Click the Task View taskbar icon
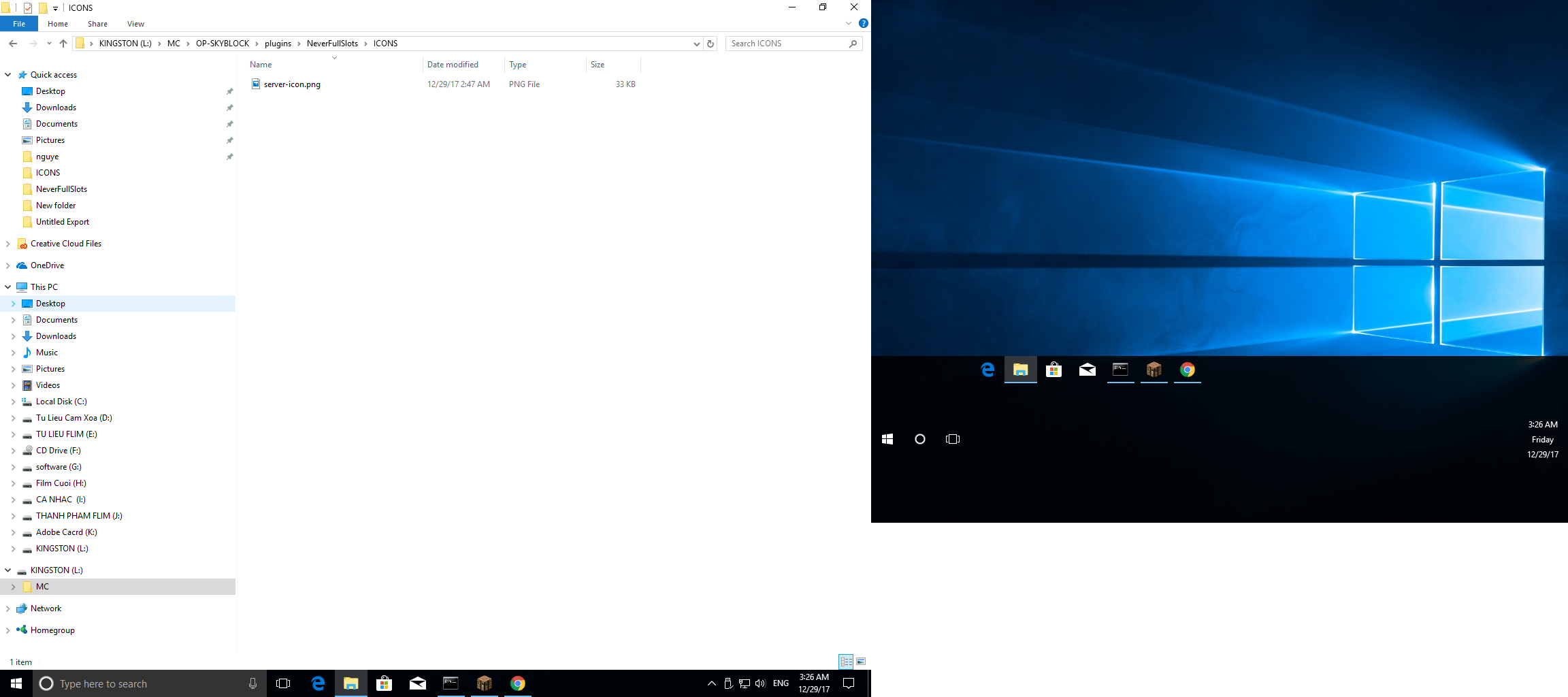The height and width of the screenshot is (697, 1568). pyautogui.click(x=283, y=683)
